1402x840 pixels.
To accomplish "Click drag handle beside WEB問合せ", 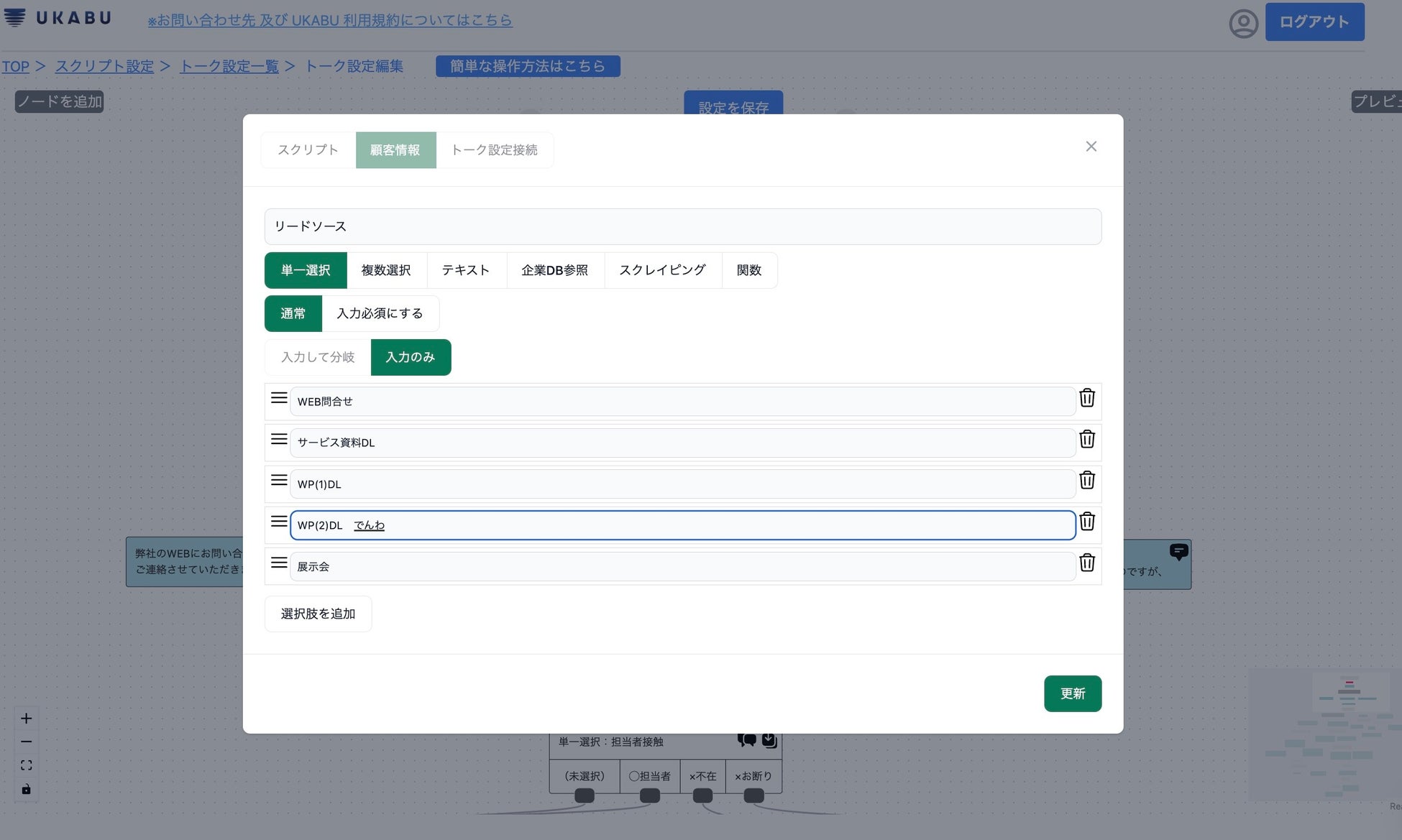I will pyautogui.click(x=279, y=397).
